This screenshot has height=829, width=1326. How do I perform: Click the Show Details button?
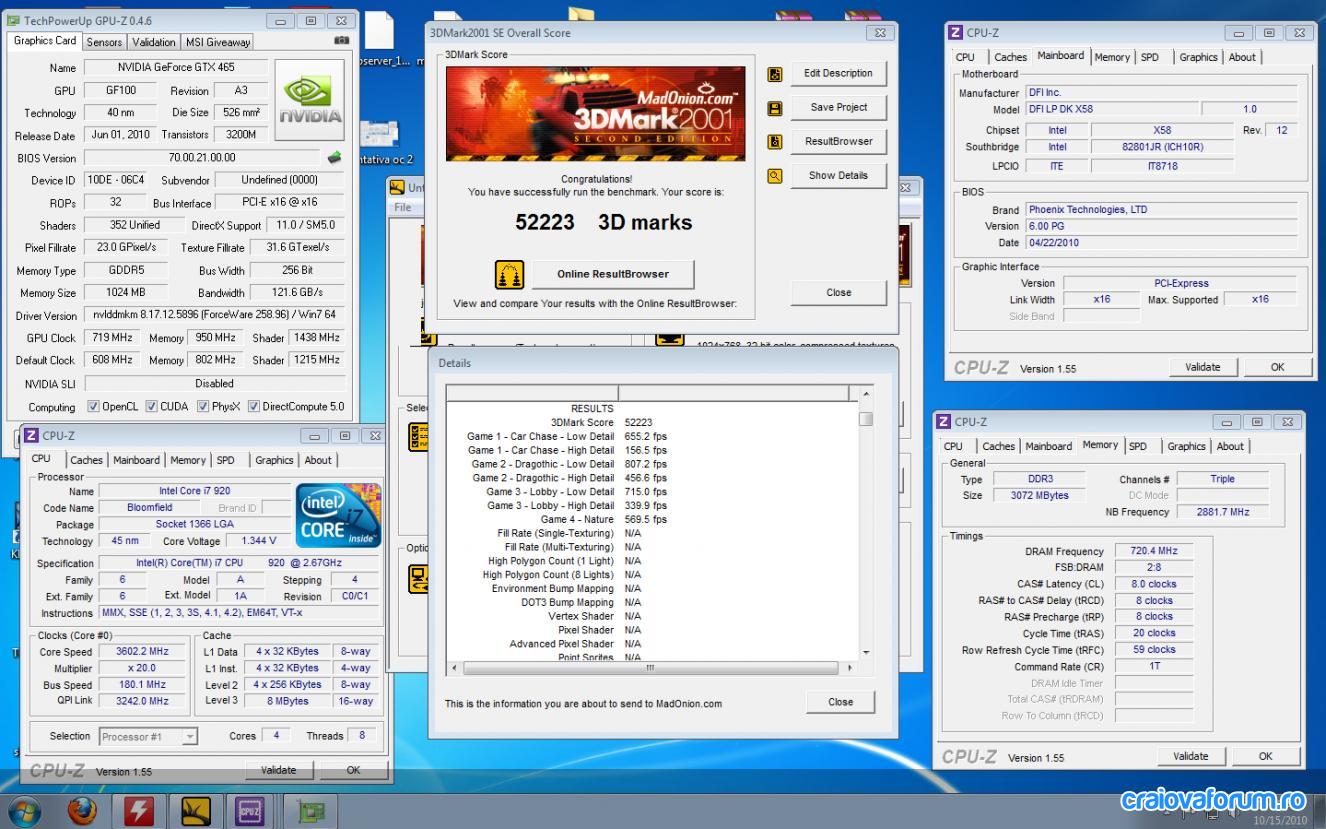838,175
